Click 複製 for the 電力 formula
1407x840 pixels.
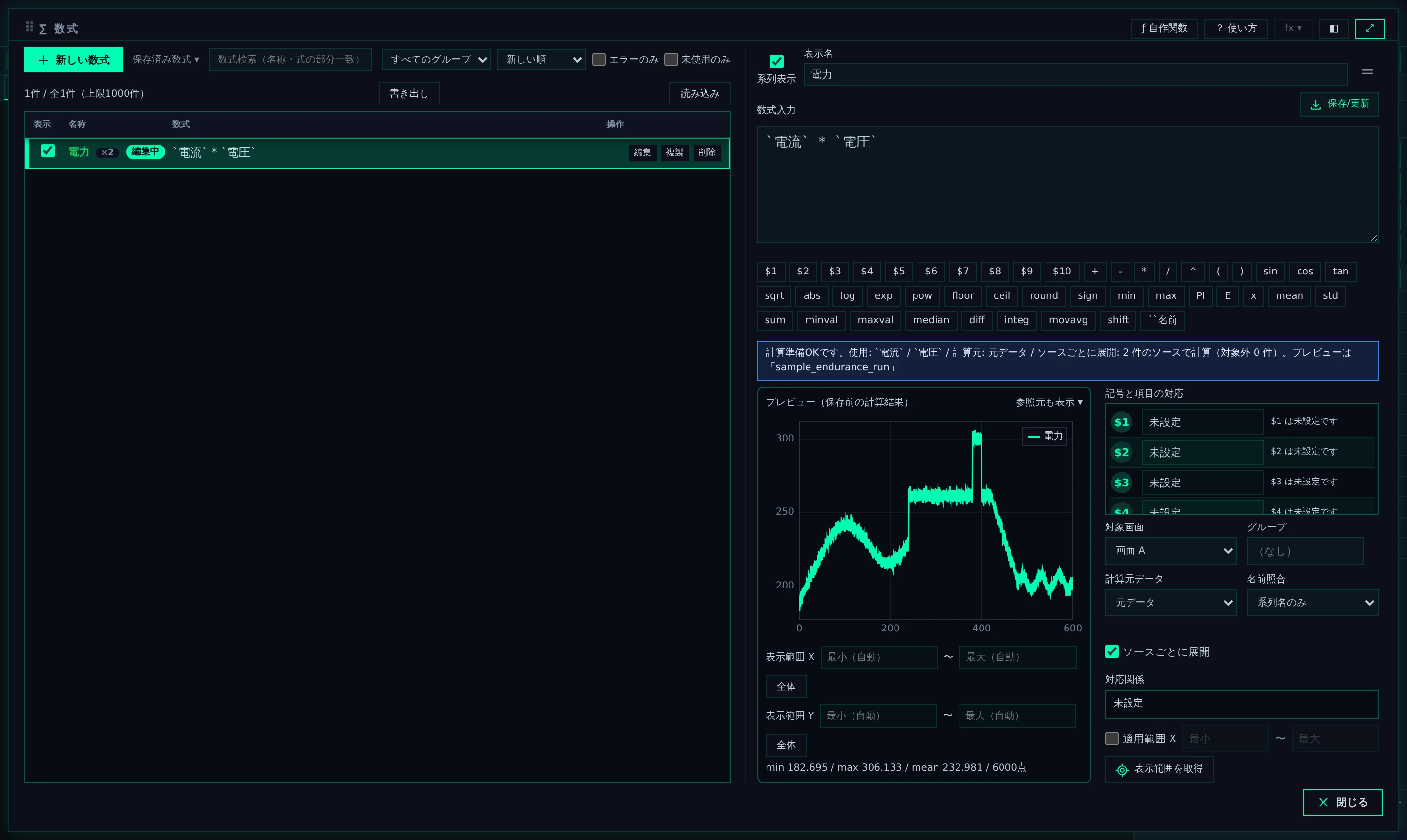click(674, 152)
